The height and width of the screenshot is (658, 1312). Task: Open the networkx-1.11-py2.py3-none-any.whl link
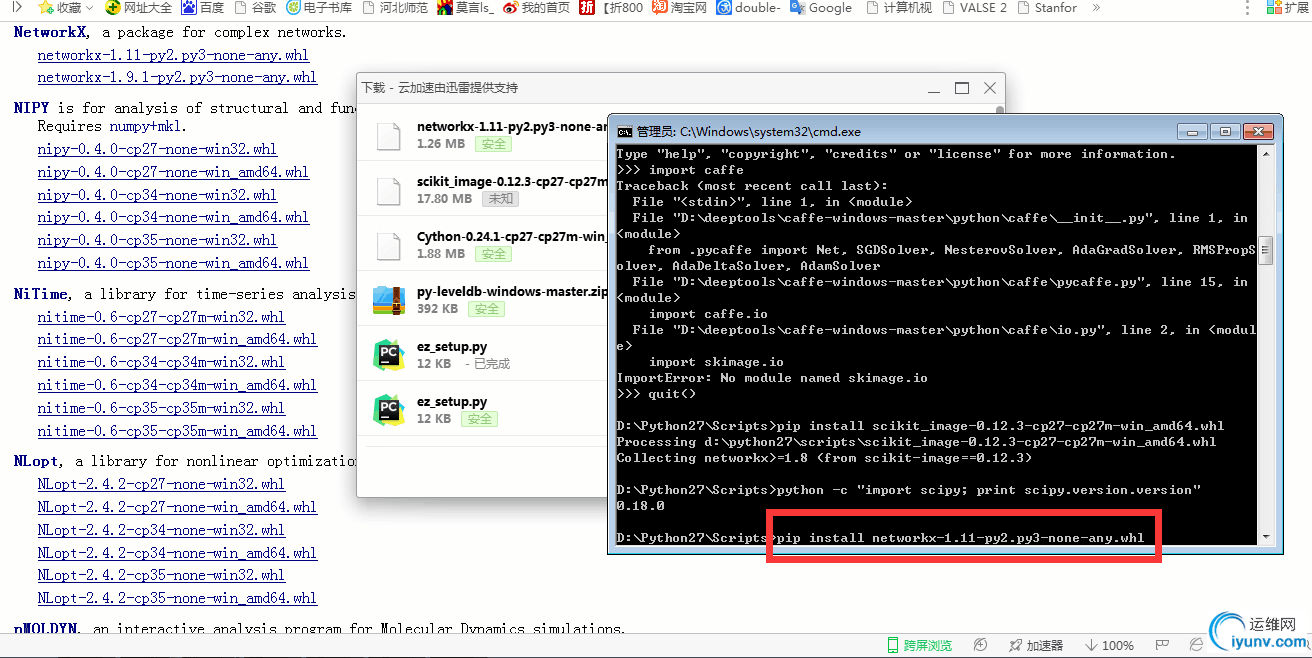pyautogui.click(x=173, y=55)
